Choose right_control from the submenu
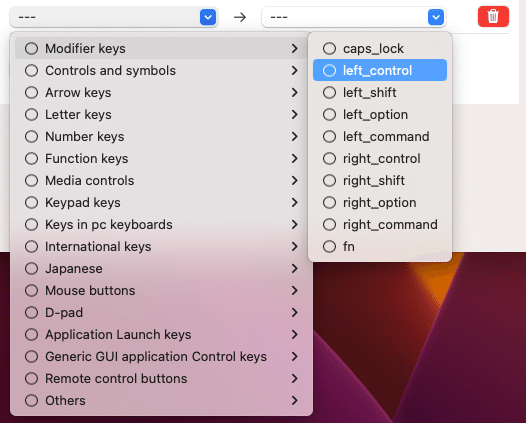Screen dimensions: 526x423 (380, 159)
